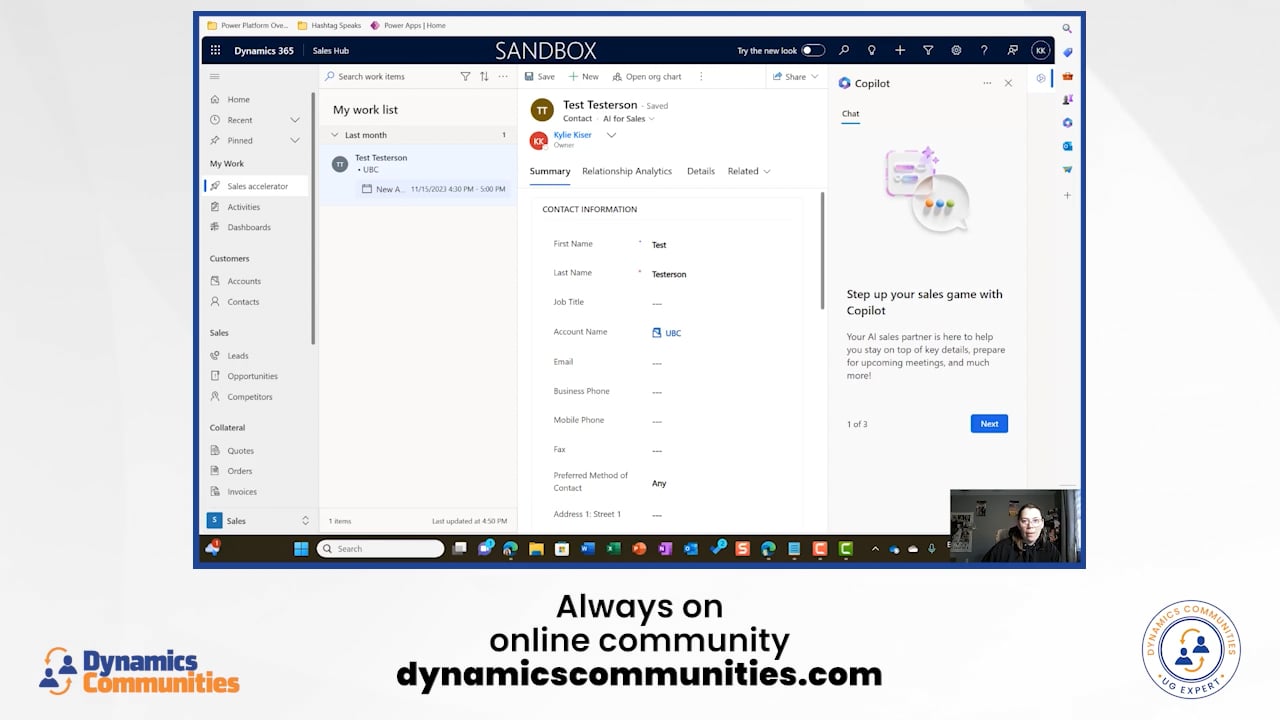Screen dimensions: 1280x720
Task: Launch Word from the taskbar
Action: (x=588, y=548)
